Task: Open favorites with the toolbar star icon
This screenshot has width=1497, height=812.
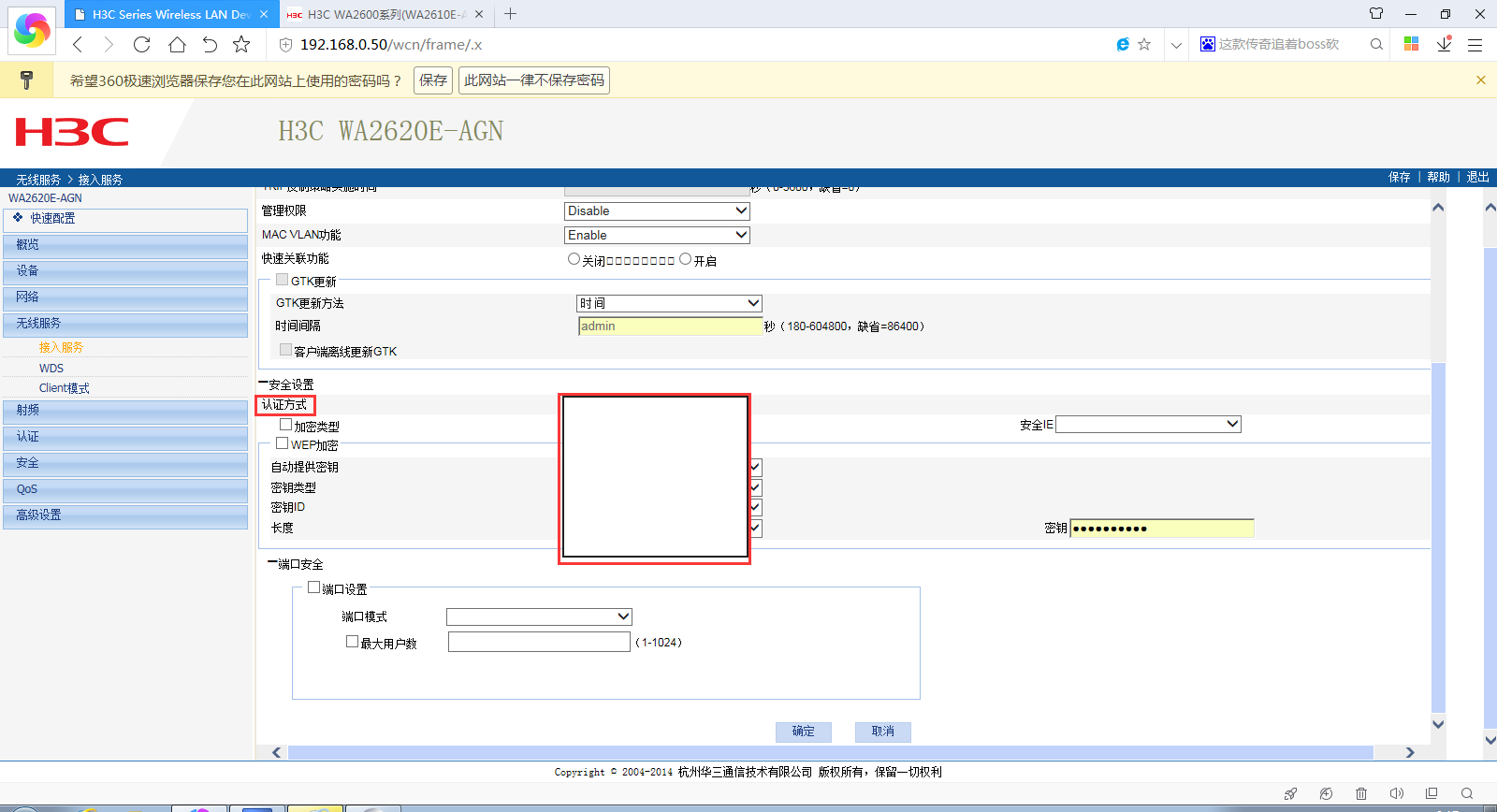Action: (241, 44)
